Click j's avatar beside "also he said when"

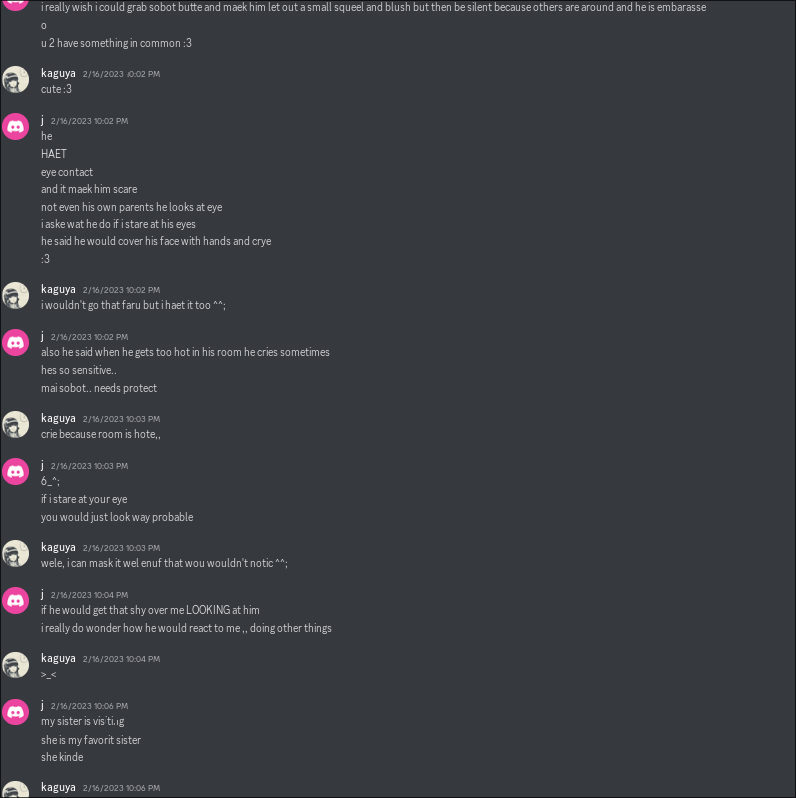(15, 343)
